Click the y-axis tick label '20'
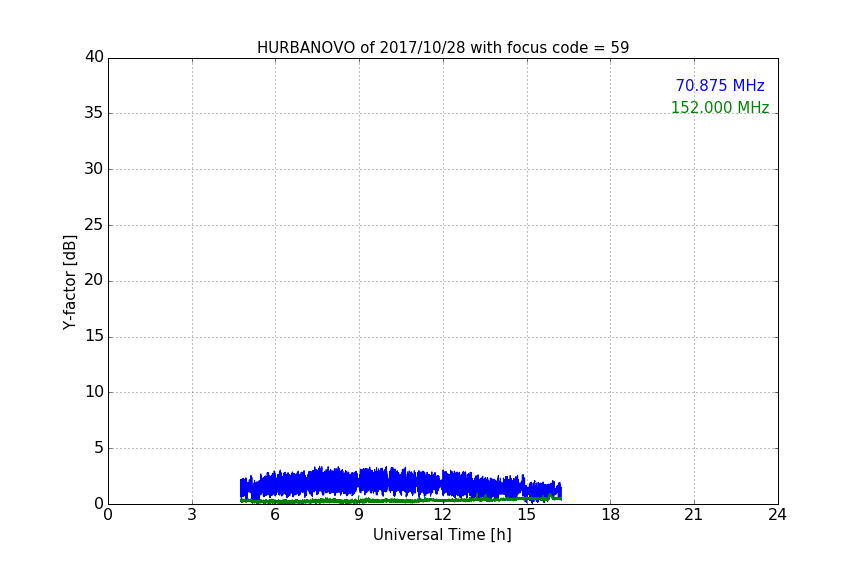 [94, 280]
